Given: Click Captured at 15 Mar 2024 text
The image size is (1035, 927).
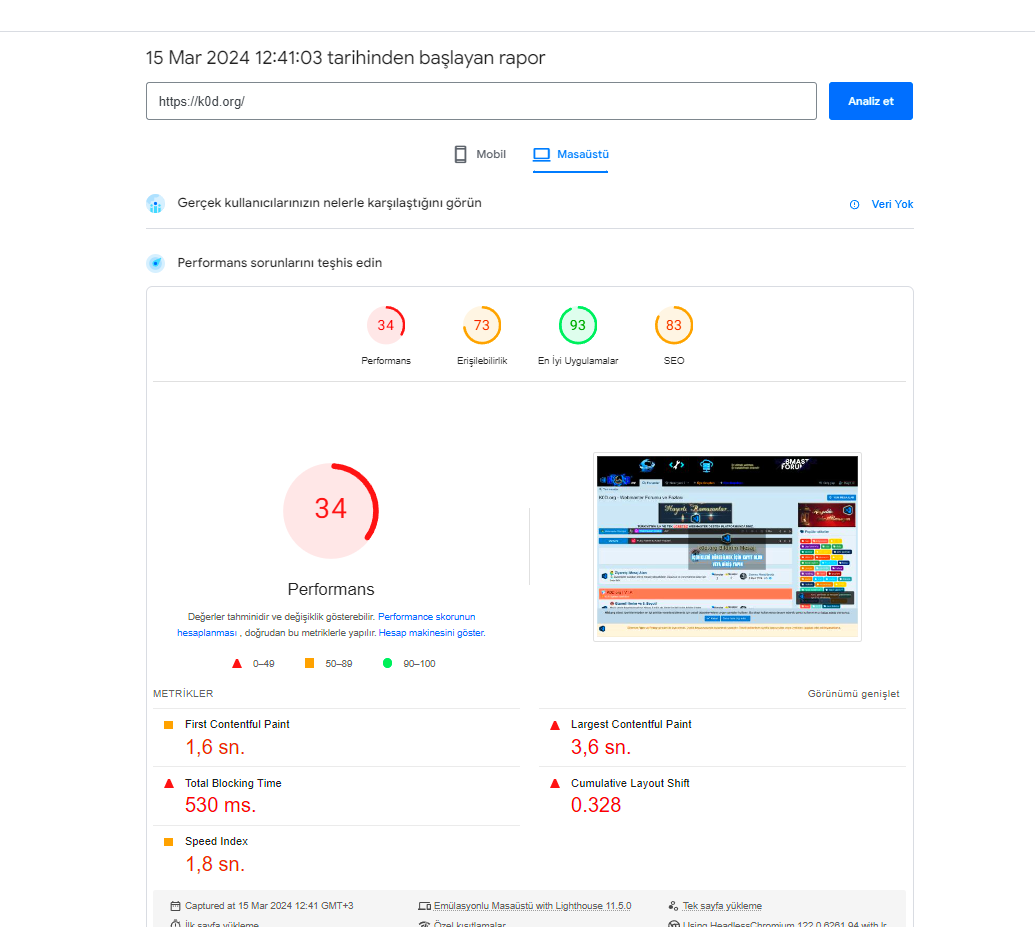Looking at the screenshot, I should click(x=269, y=906).
